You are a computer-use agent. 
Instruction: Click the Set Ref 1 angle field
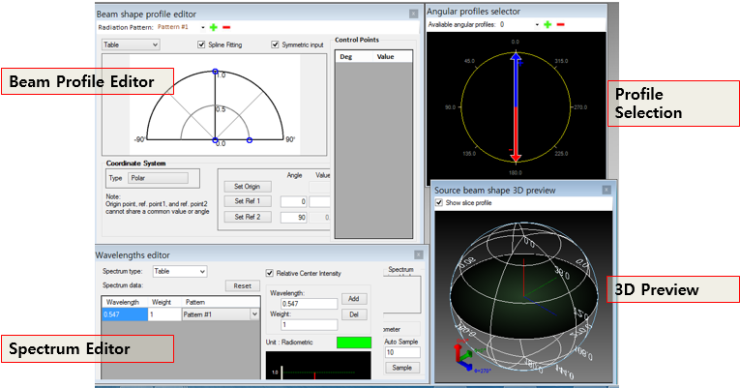pyautogui.click(x=294, y=202)
